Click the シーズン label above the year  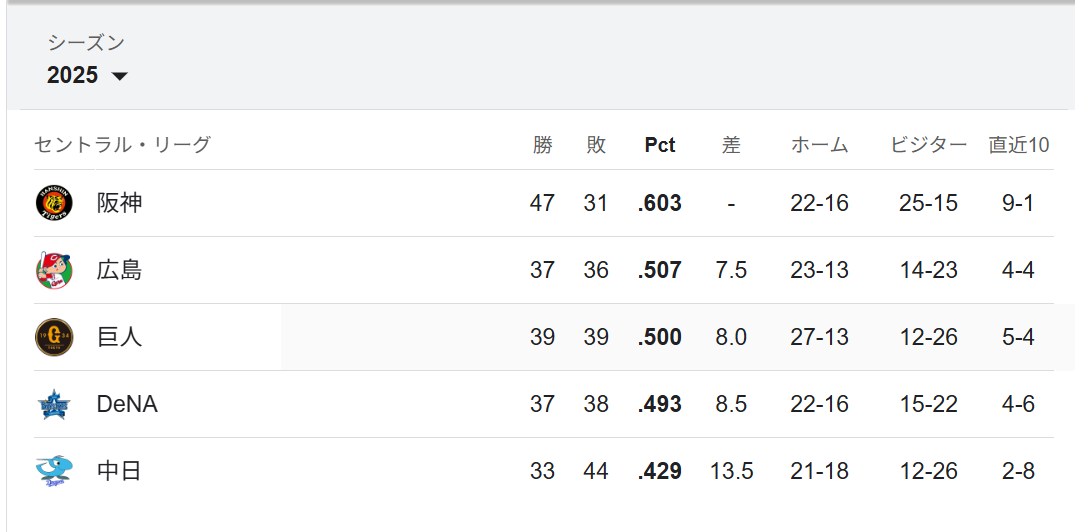[x=86, y=43]
